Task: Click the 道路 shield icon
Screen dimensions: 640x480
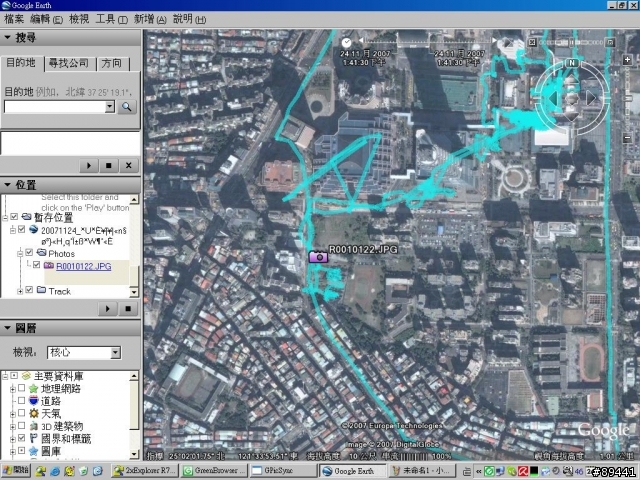Action: pos(34,400)
